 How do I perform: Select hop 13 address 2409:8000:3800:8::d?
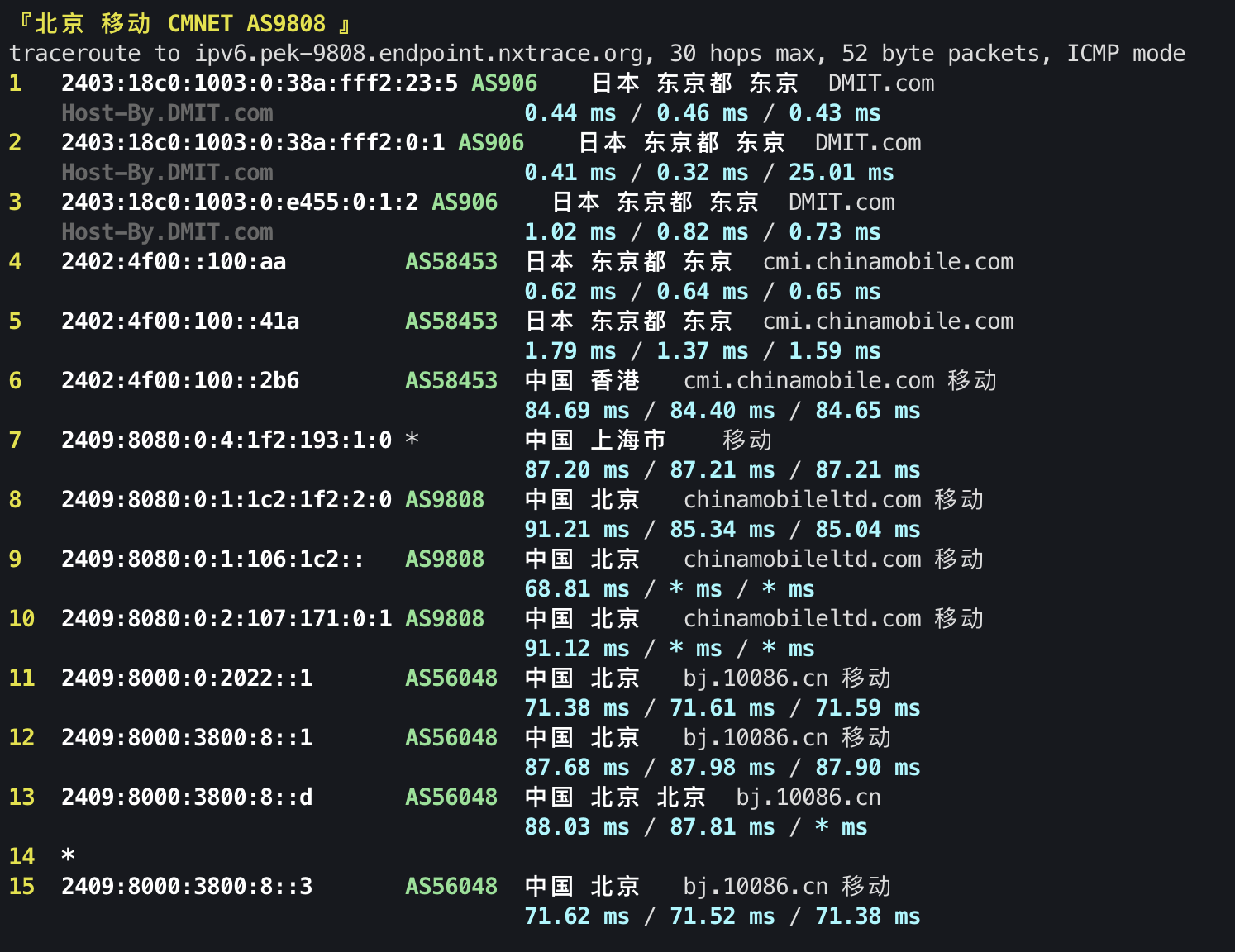coord(188,797)
